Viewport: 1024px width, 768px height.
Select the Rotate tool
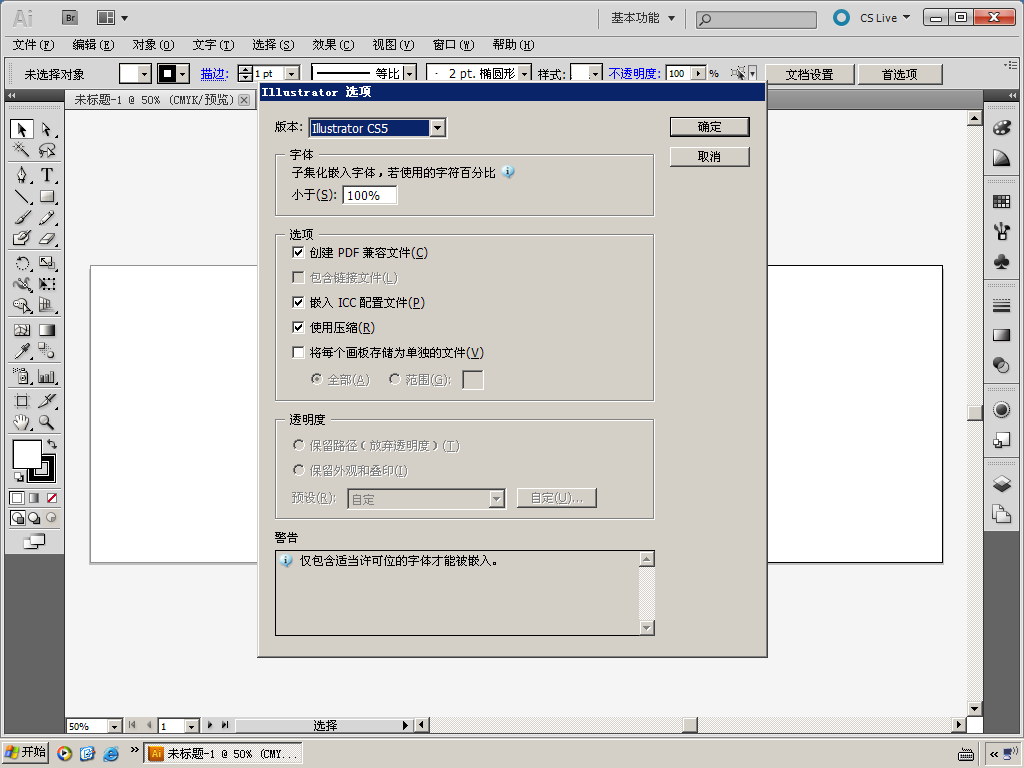pyautogui.click(x=22, y=263)
